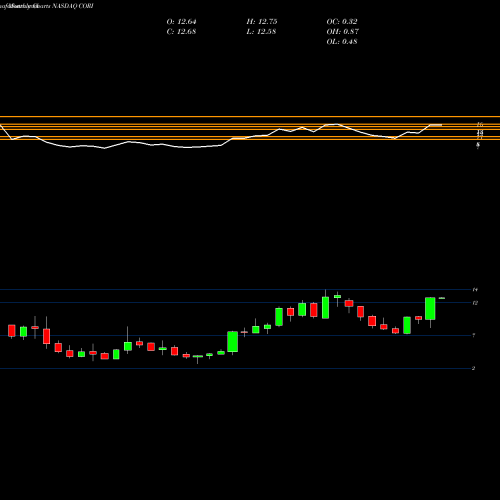Image resolution: width=500 pixels, height=500 pixels.
Task: Click the NASDAQ CORI chart title
Action: [x=73, y=6]
